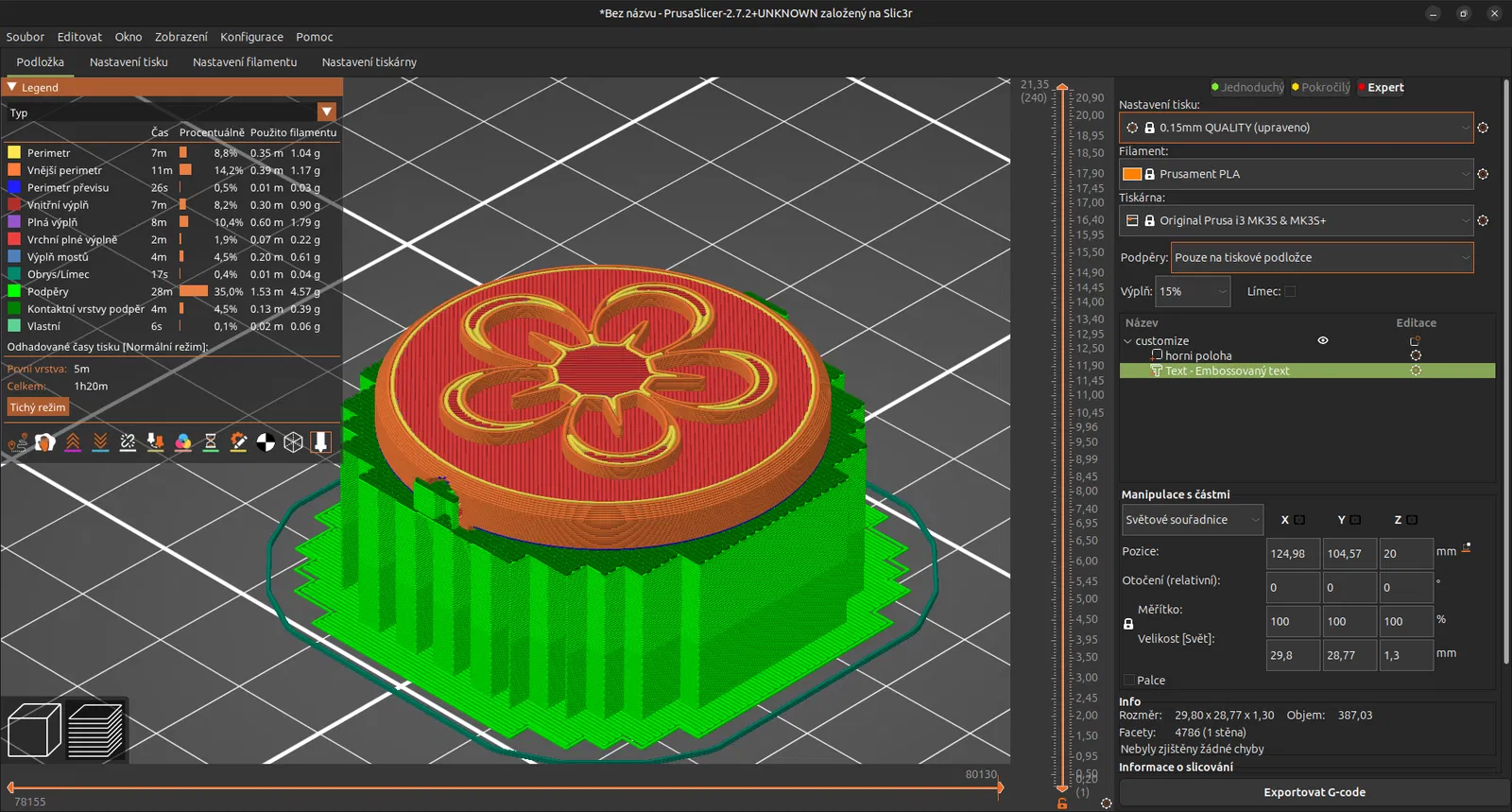Click the vertical layer slider top thumb
Screen dimensions: 1512x812
click(x=1062, y=87)
